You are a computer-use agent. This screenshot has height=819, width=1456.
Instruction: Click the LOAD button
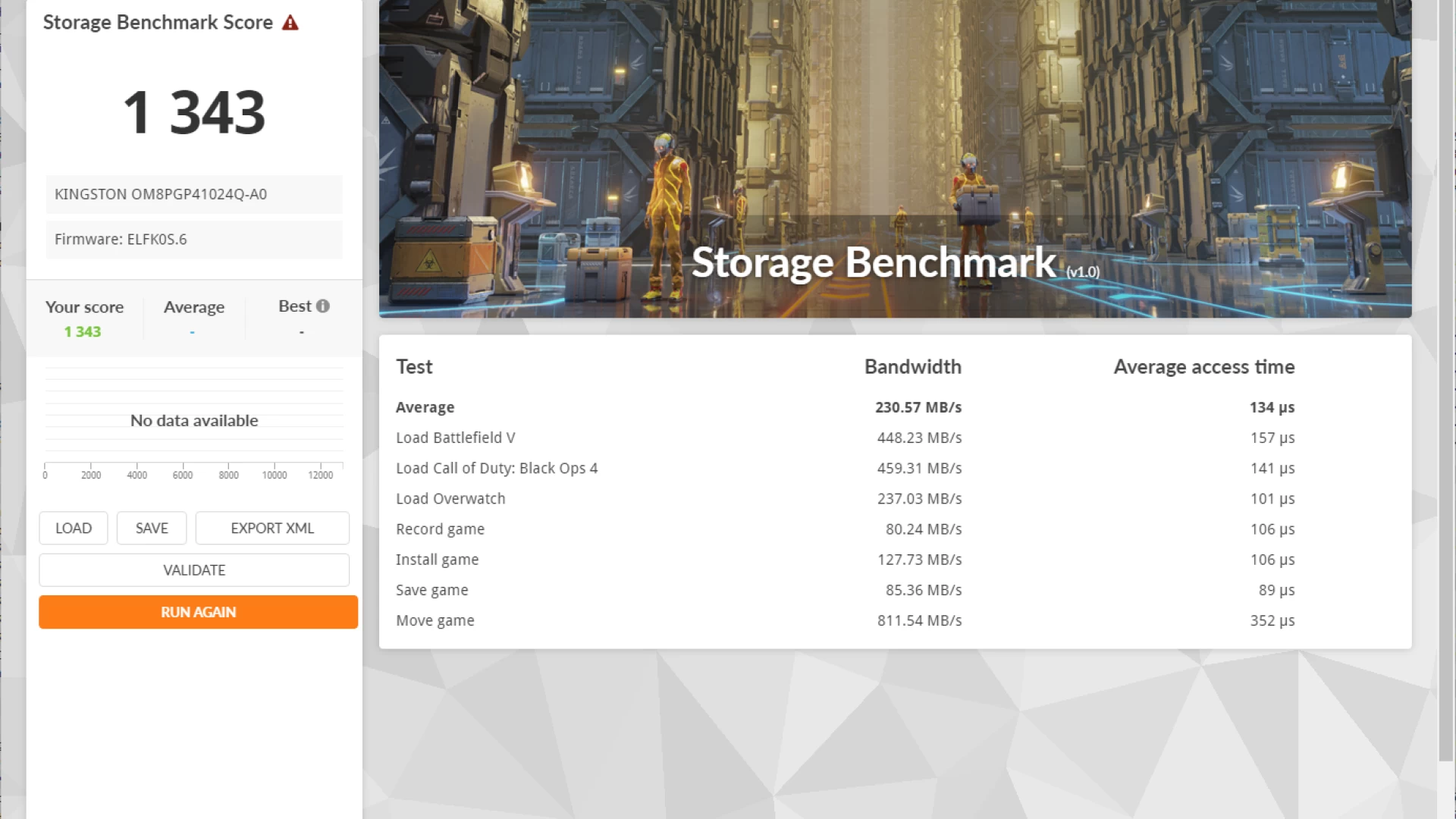point(74,528)
